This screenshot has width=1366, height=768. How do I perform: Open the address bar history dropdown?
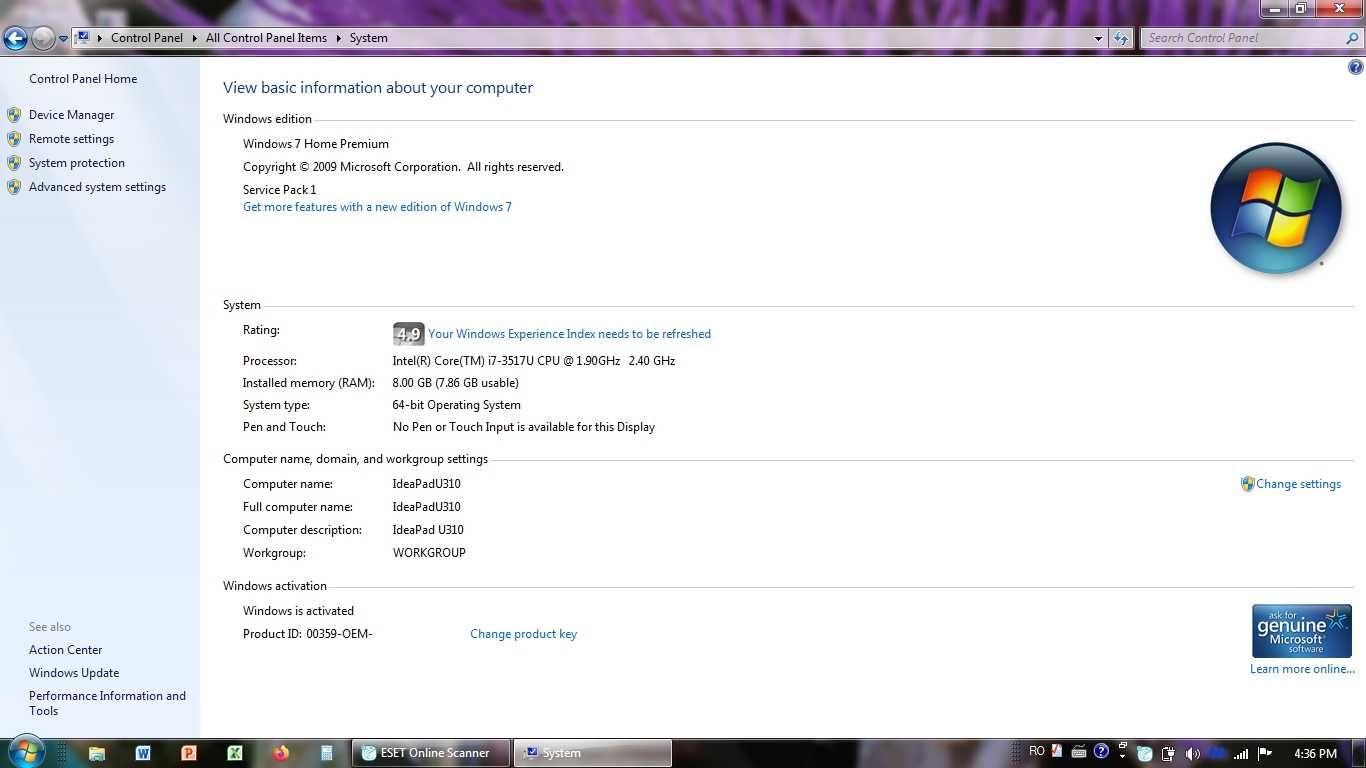point(1098,38)
